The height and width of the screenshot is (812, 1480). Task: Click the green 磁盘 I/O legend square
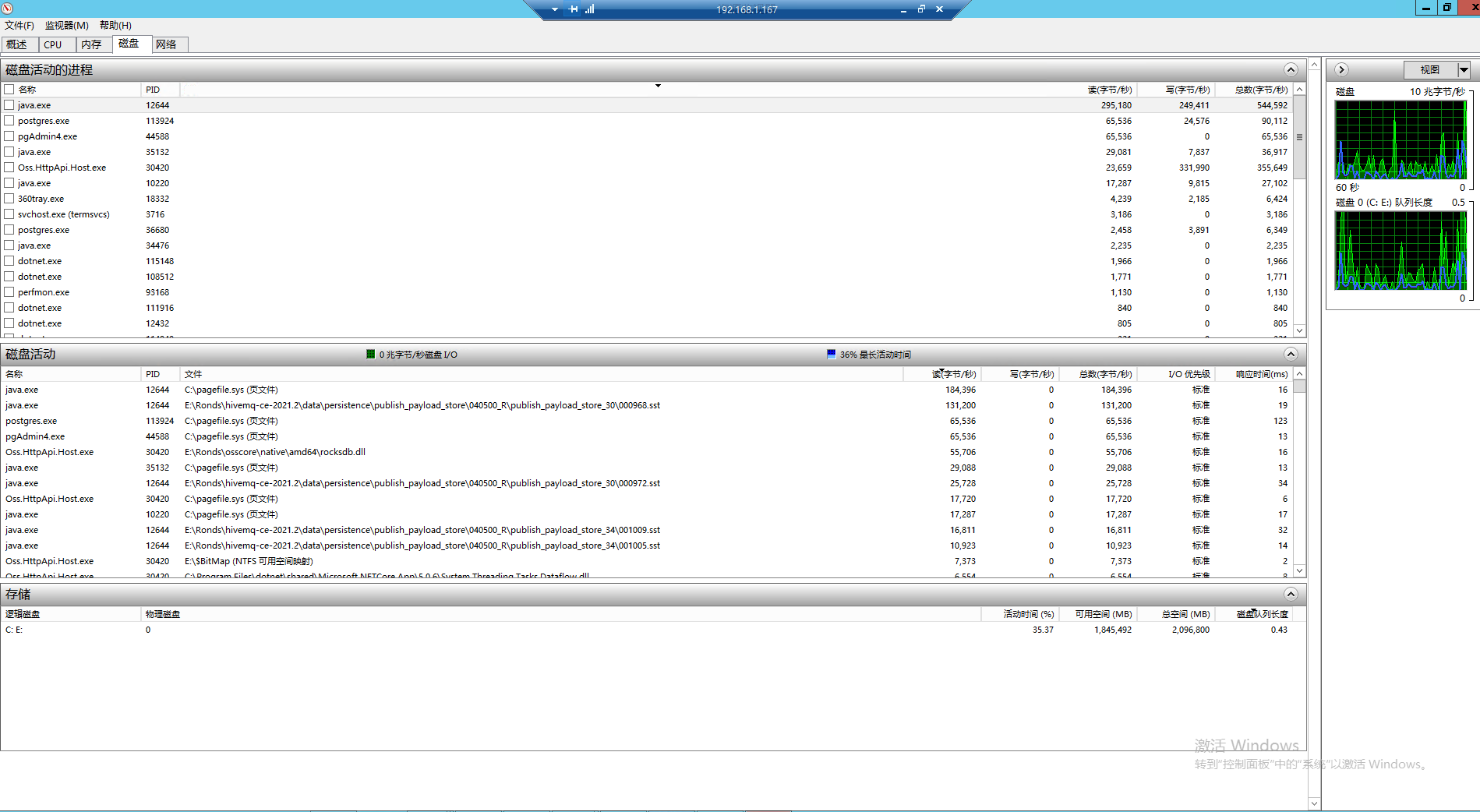point(371,354)
